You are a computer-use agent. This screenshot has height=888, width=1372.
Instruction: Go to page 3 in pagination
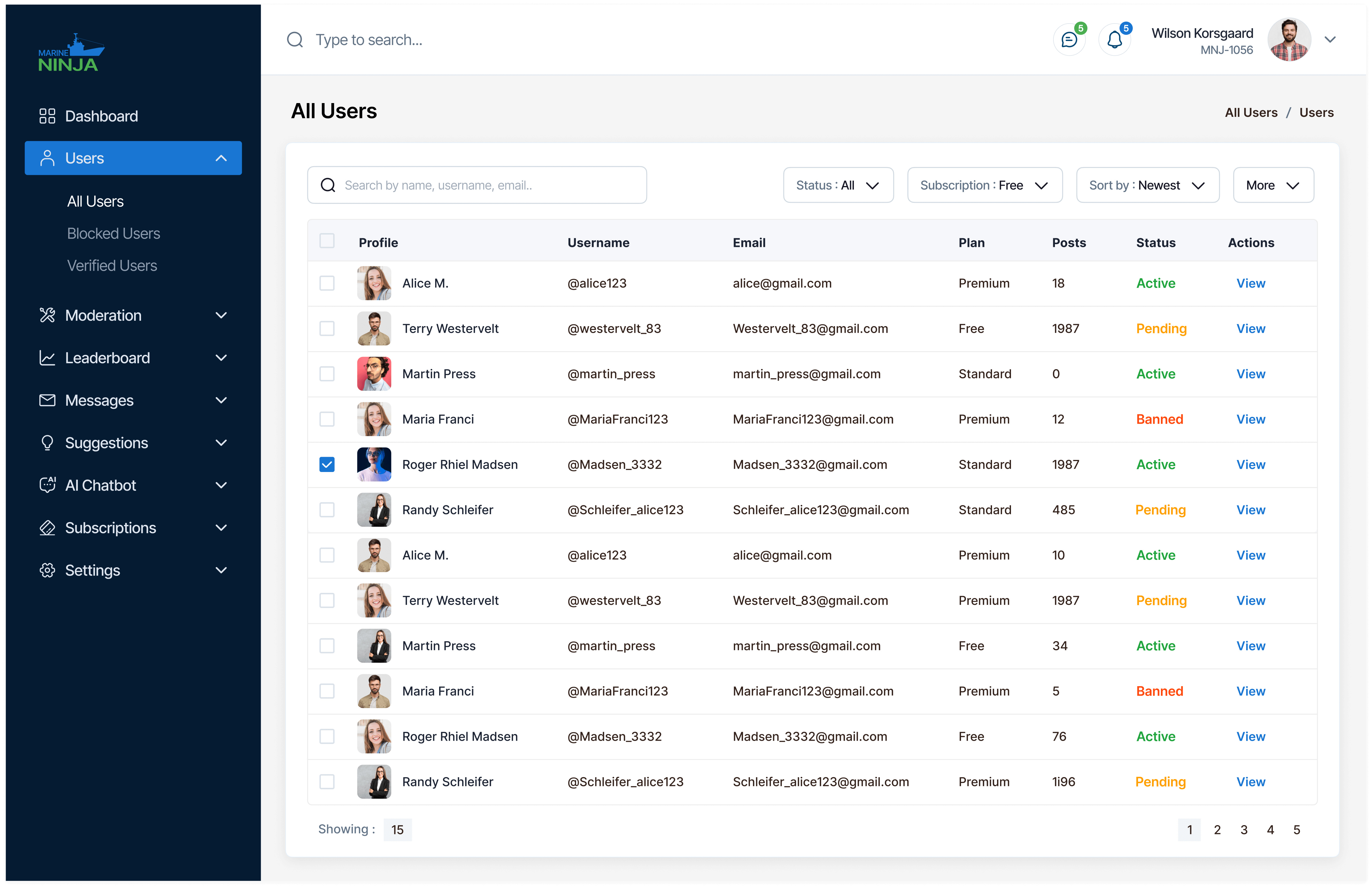[x=1243, y=829]
